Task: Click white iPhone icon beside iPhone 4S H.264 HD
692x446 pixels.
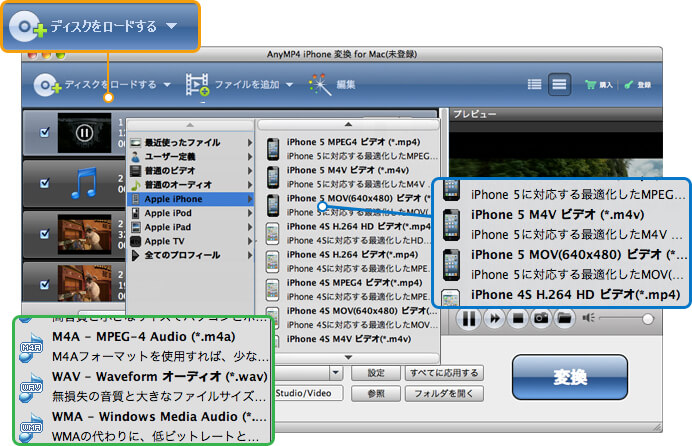Action: (x=273, y=233)
